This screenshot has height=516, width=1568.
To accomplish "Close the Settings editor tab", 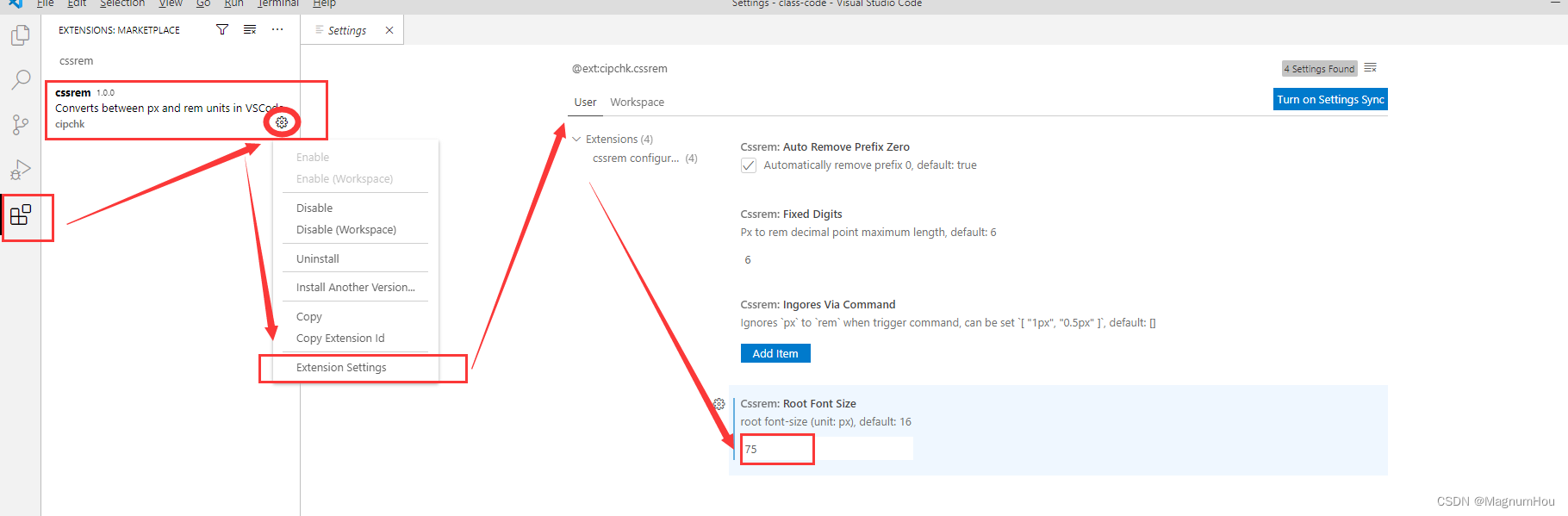I will 389,30.
